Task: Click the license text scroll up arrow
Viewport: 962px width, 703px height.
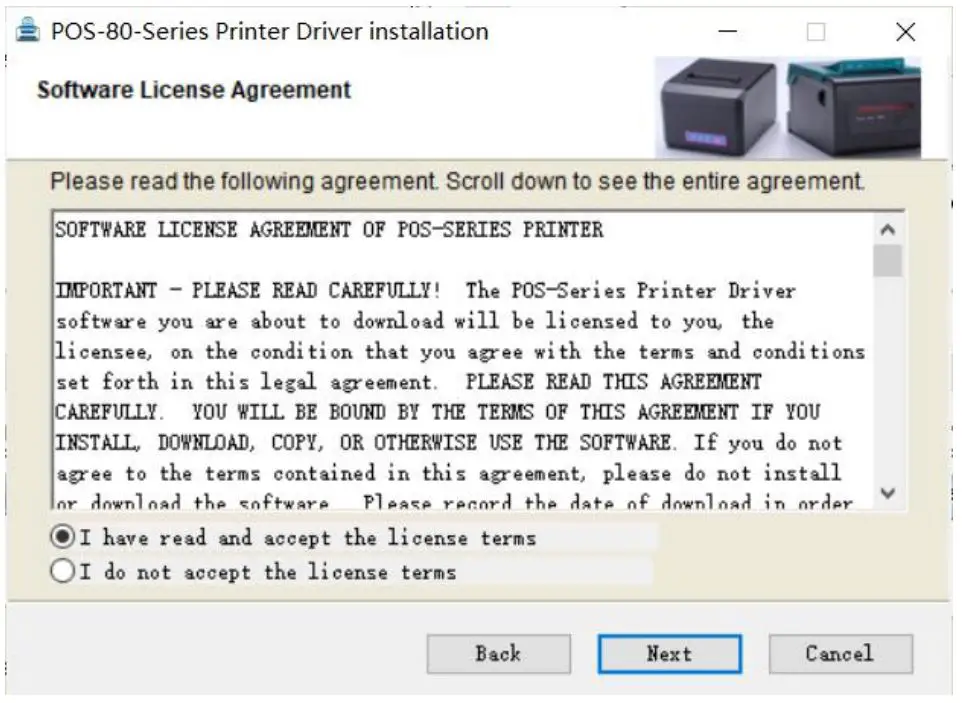Action: coord(888,229)
